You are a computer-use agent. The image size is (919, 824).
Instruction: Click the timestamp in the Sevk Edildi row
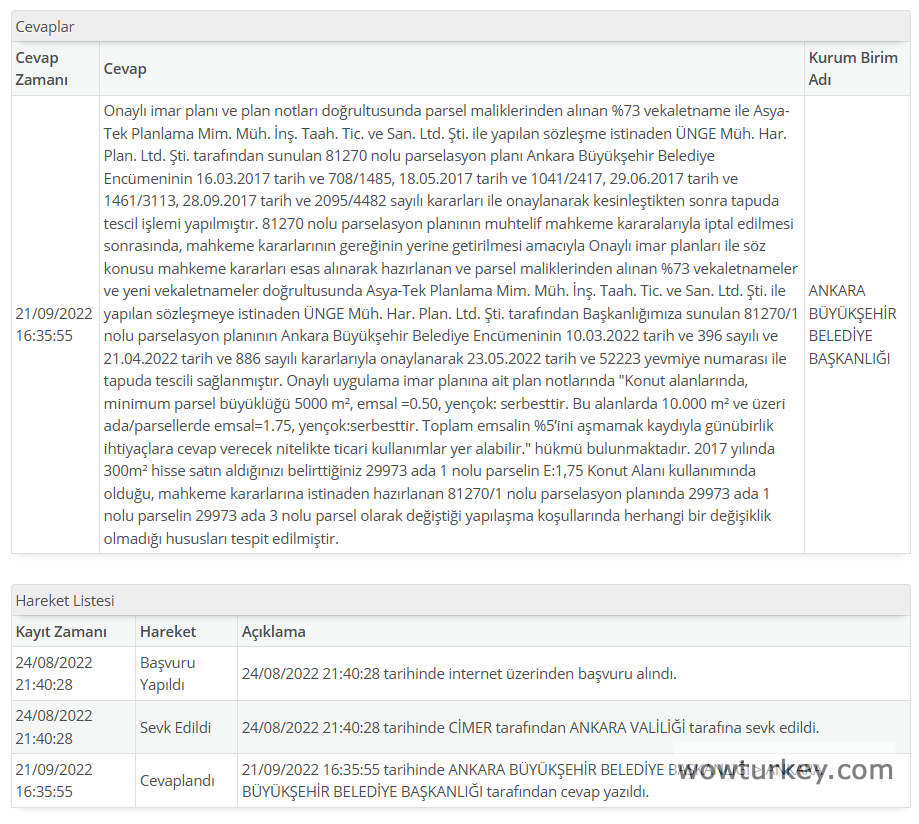(x=54, y=727)
